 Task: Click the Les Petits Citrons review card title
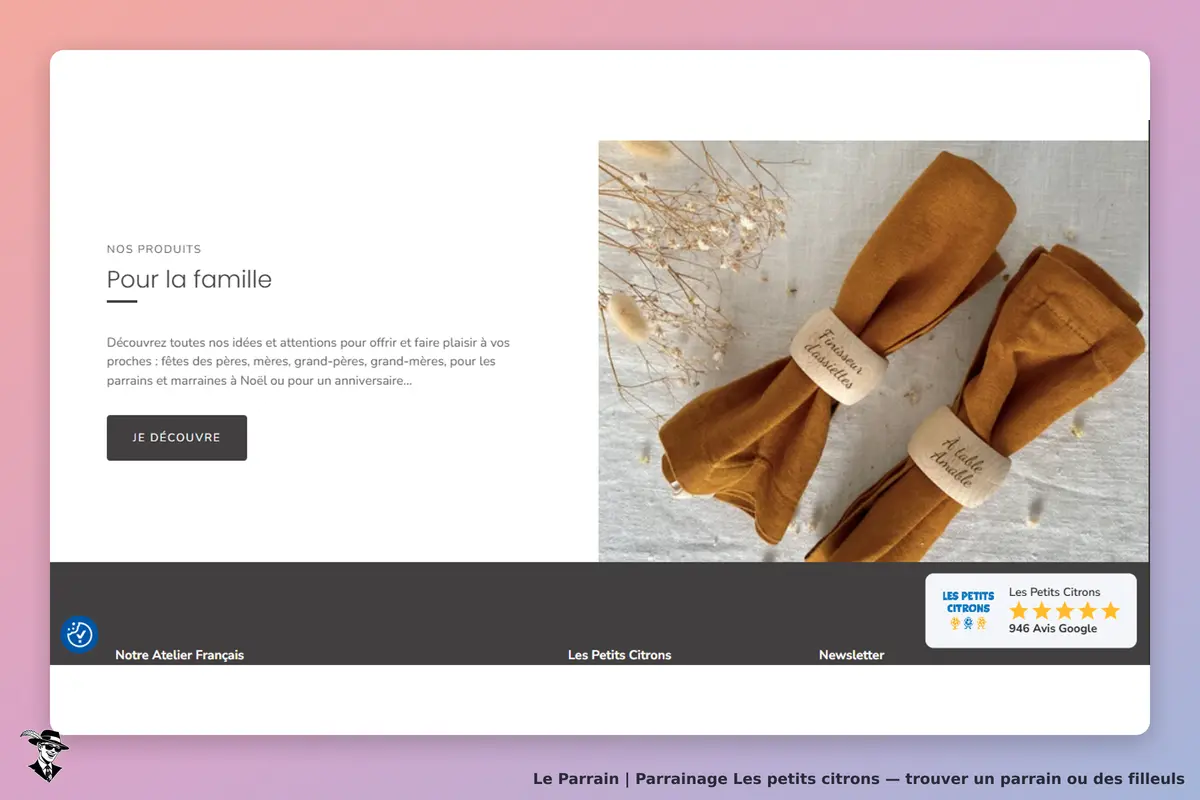pyautogui.click(x=1055, y=592)
